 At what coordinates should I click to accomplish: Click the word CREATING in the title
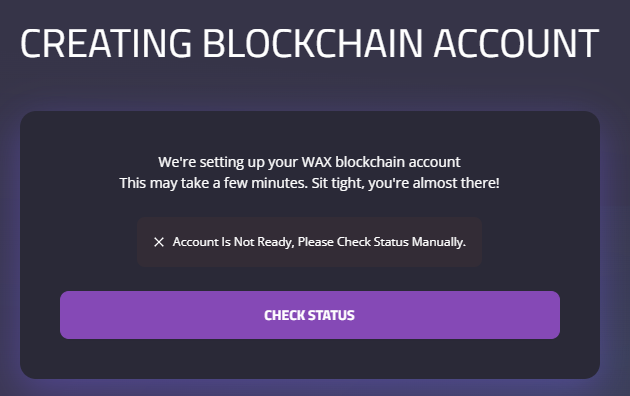106,43
